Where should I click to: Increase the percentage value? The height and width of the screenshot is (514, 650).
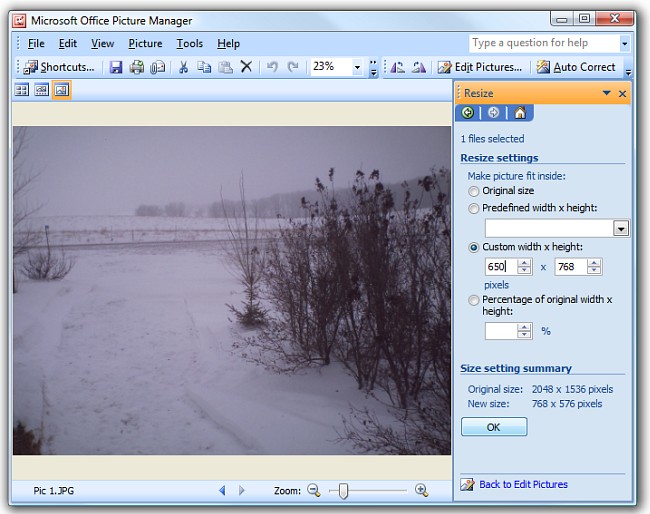click(525, 327)
